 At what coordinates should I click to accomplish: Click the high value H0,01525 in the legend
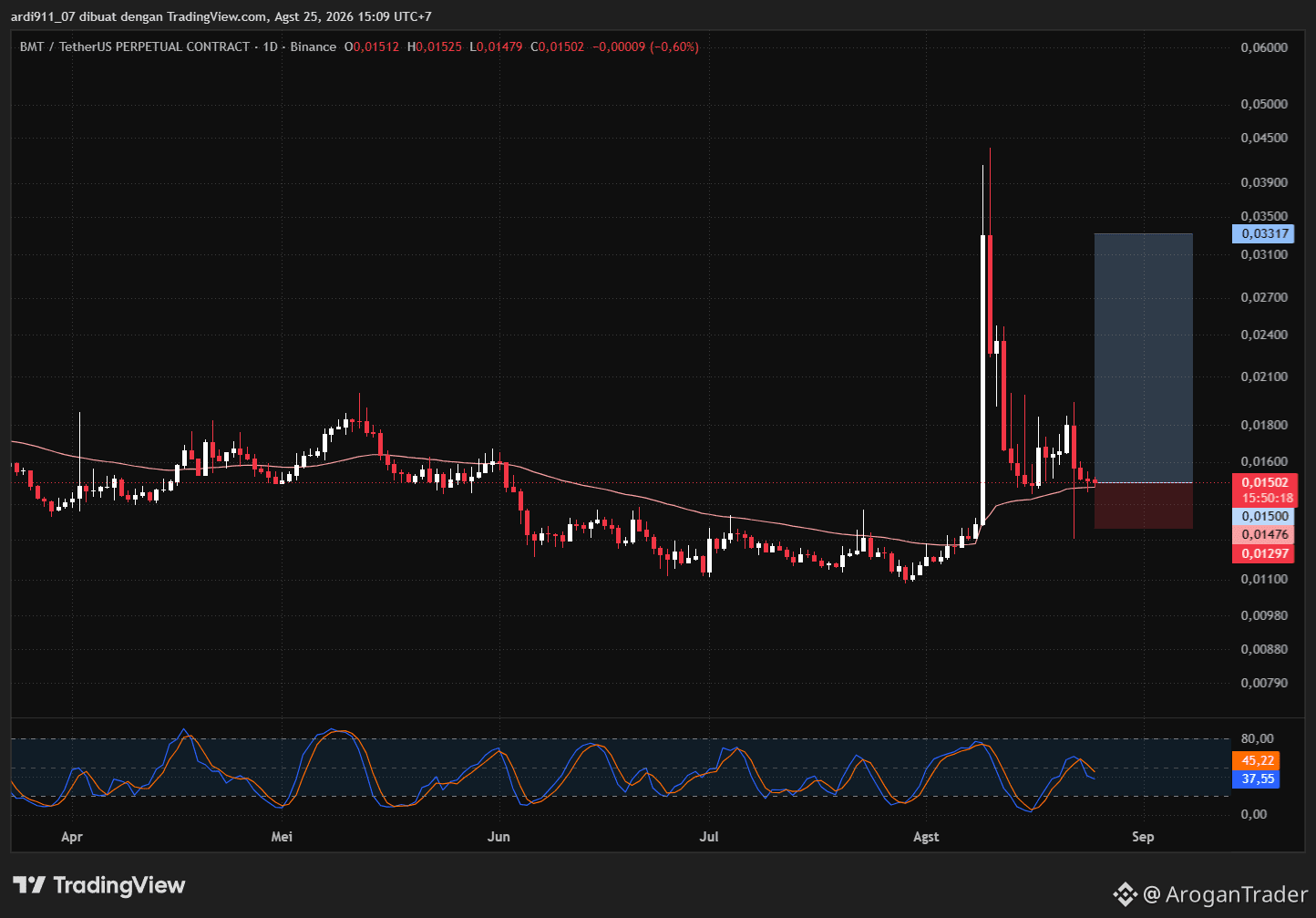[435, 46]
